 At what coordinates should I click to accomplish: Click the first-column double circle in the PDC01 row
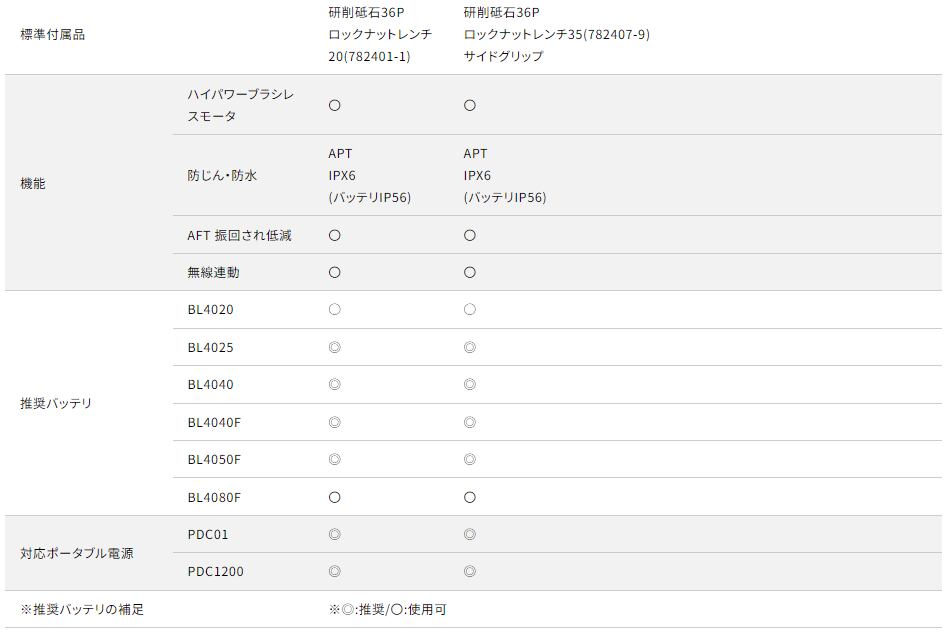coord(334,534)
